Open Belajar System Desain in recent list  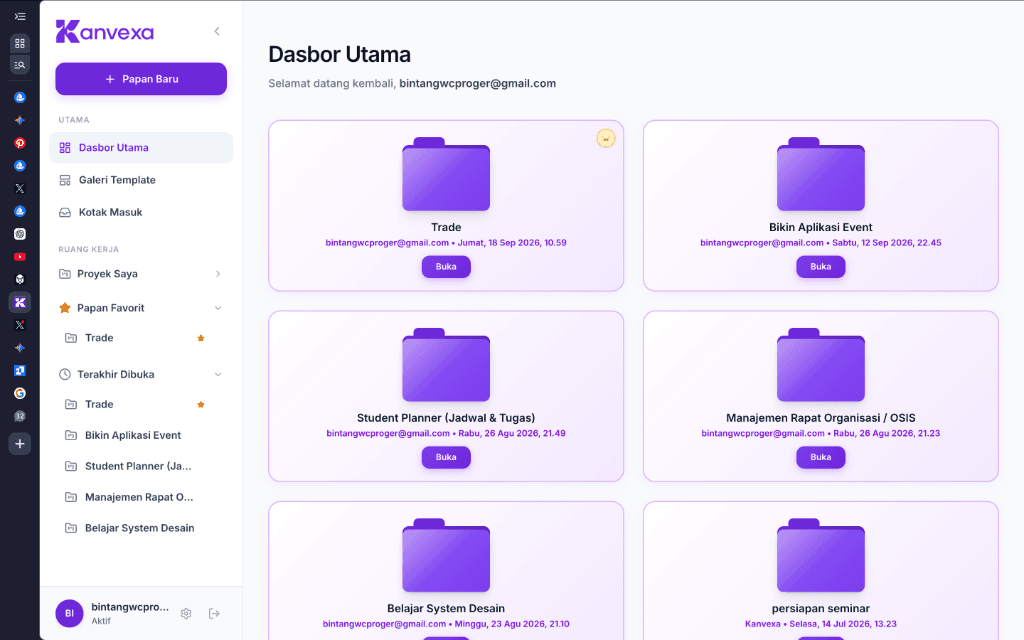(x=140, y=528)
